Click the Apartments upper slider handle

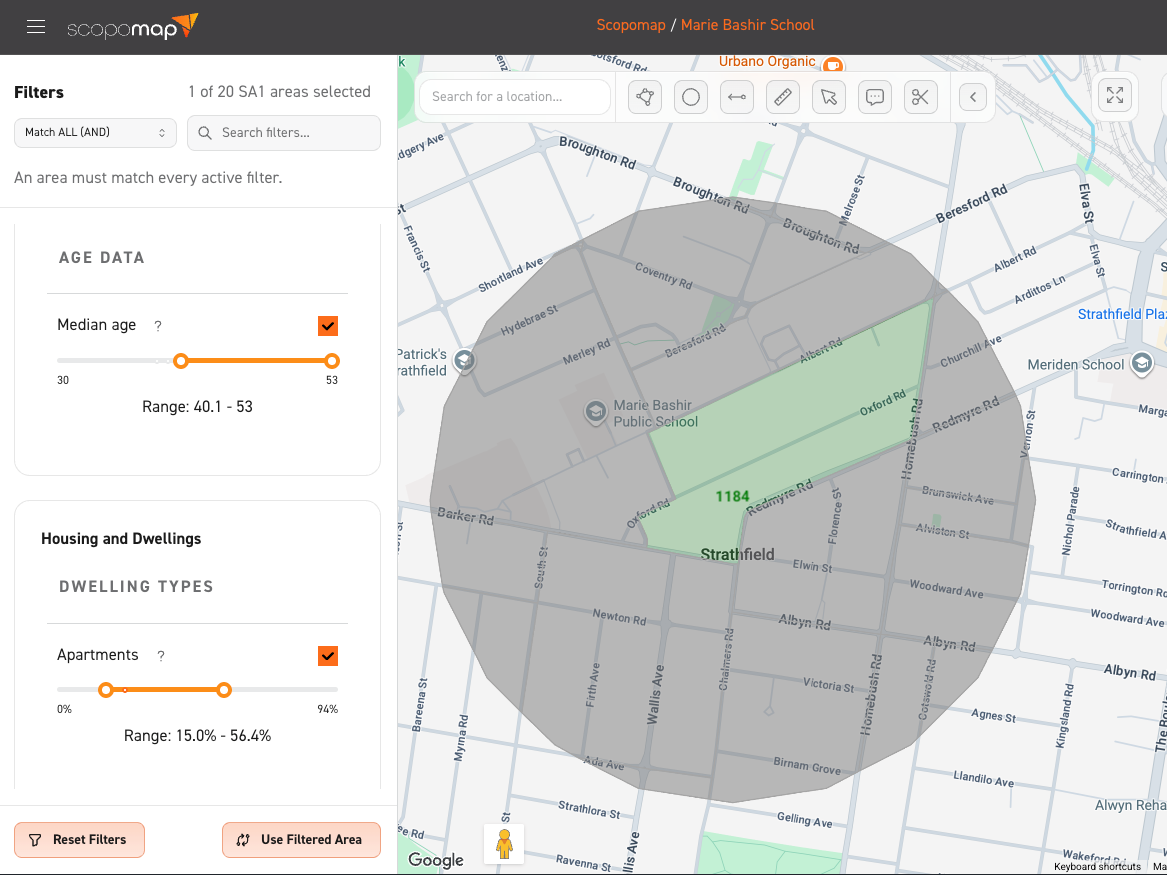pyautogui.click(x=224, y=690)
